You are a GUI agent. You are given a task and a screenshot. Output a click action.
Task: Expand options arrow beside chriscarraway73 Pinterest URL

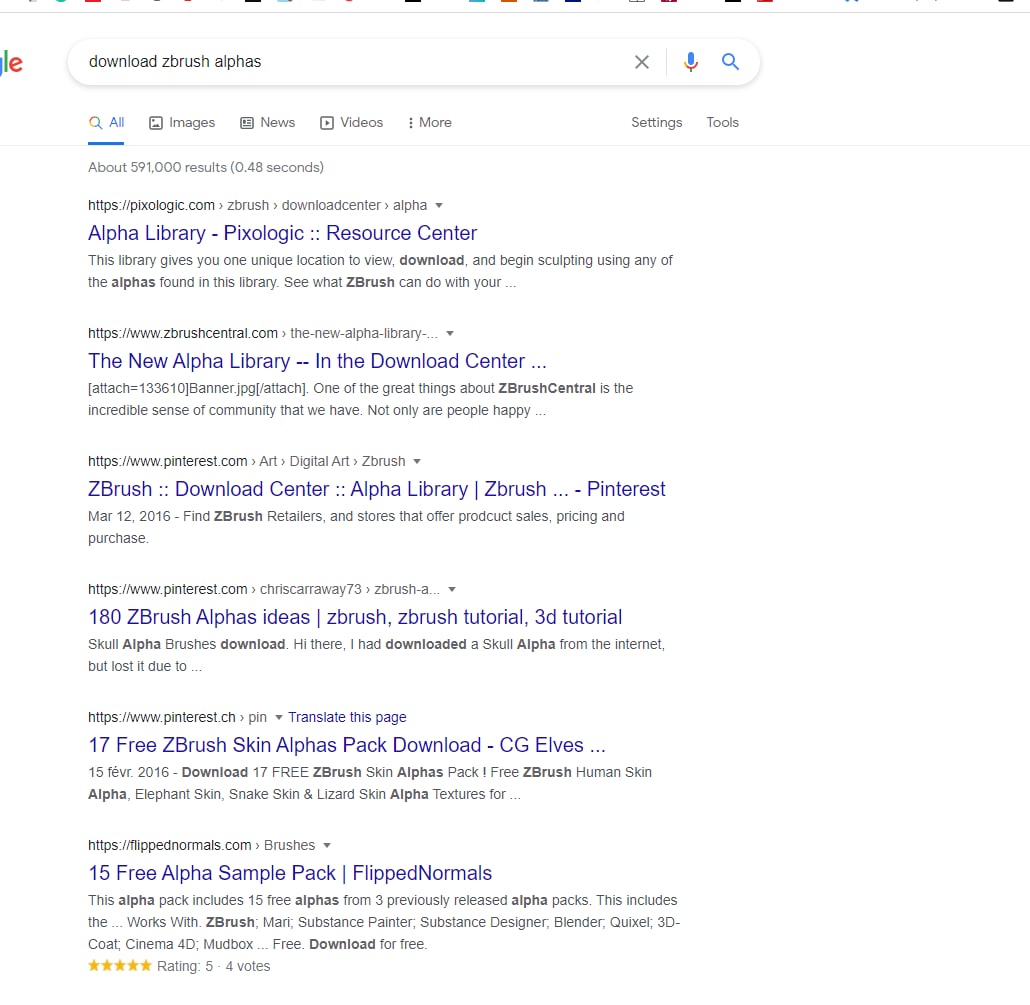[x=452, y=590]
